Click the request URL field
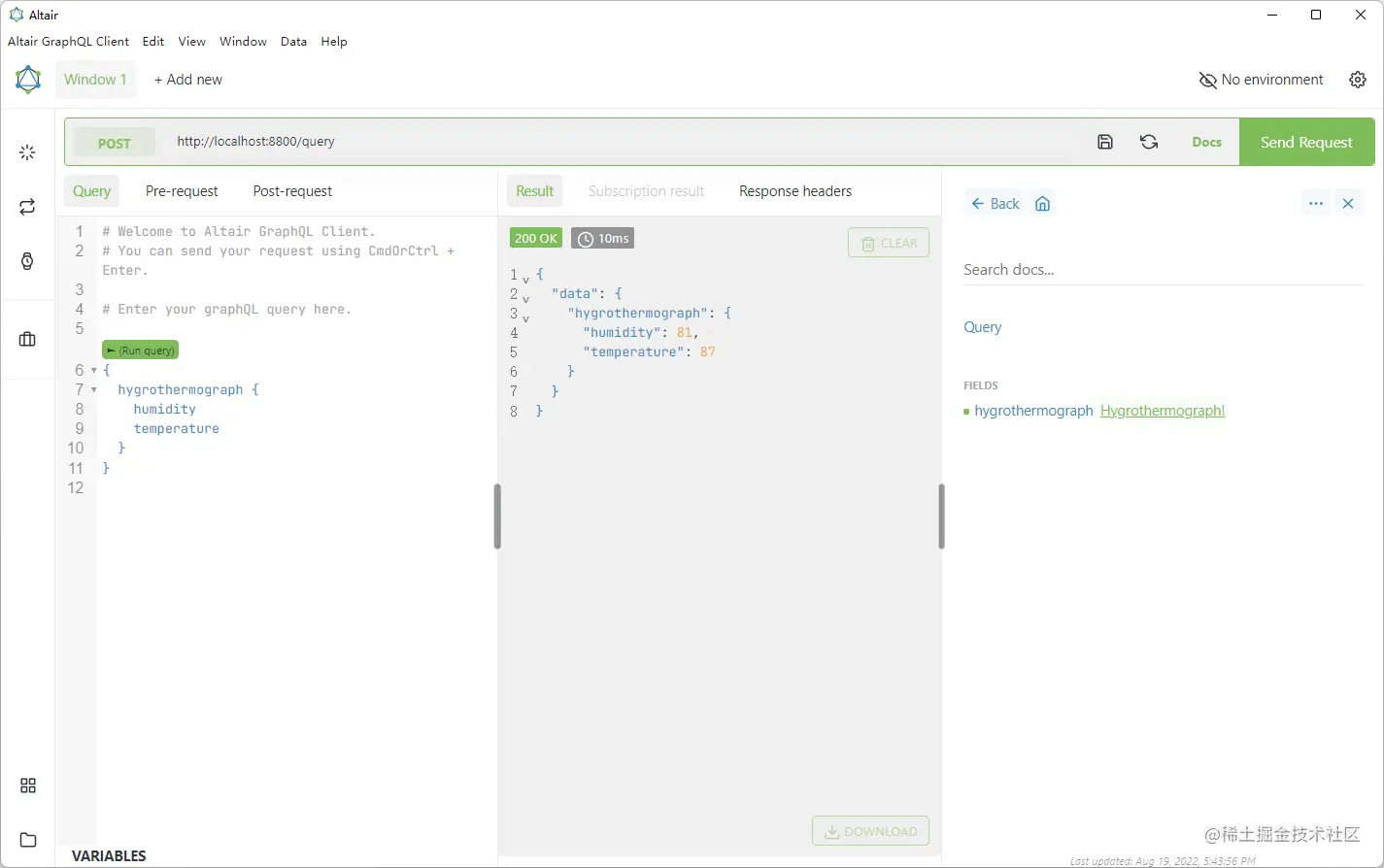 (x=254, y=141)
